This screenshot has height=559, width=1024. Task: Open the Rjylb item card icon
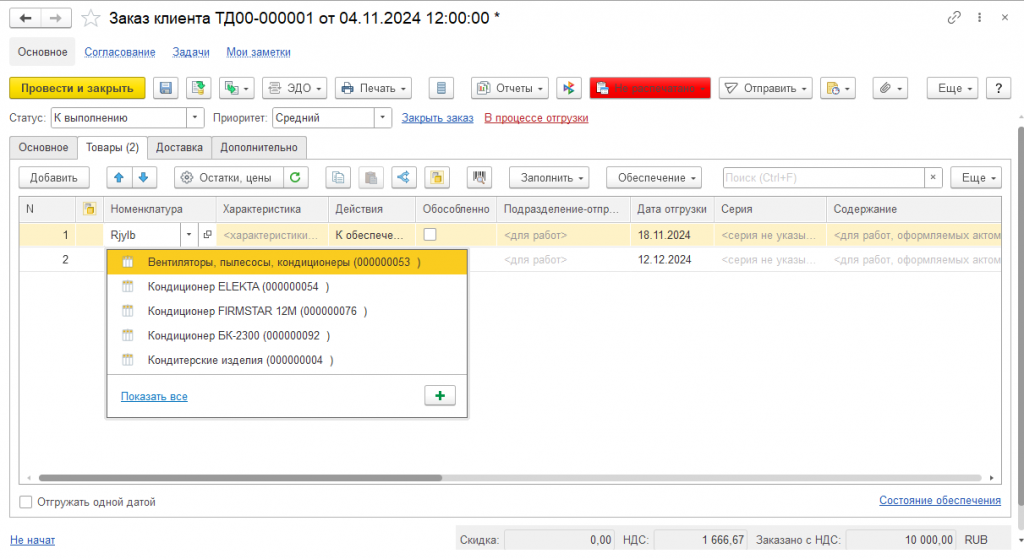207,234
